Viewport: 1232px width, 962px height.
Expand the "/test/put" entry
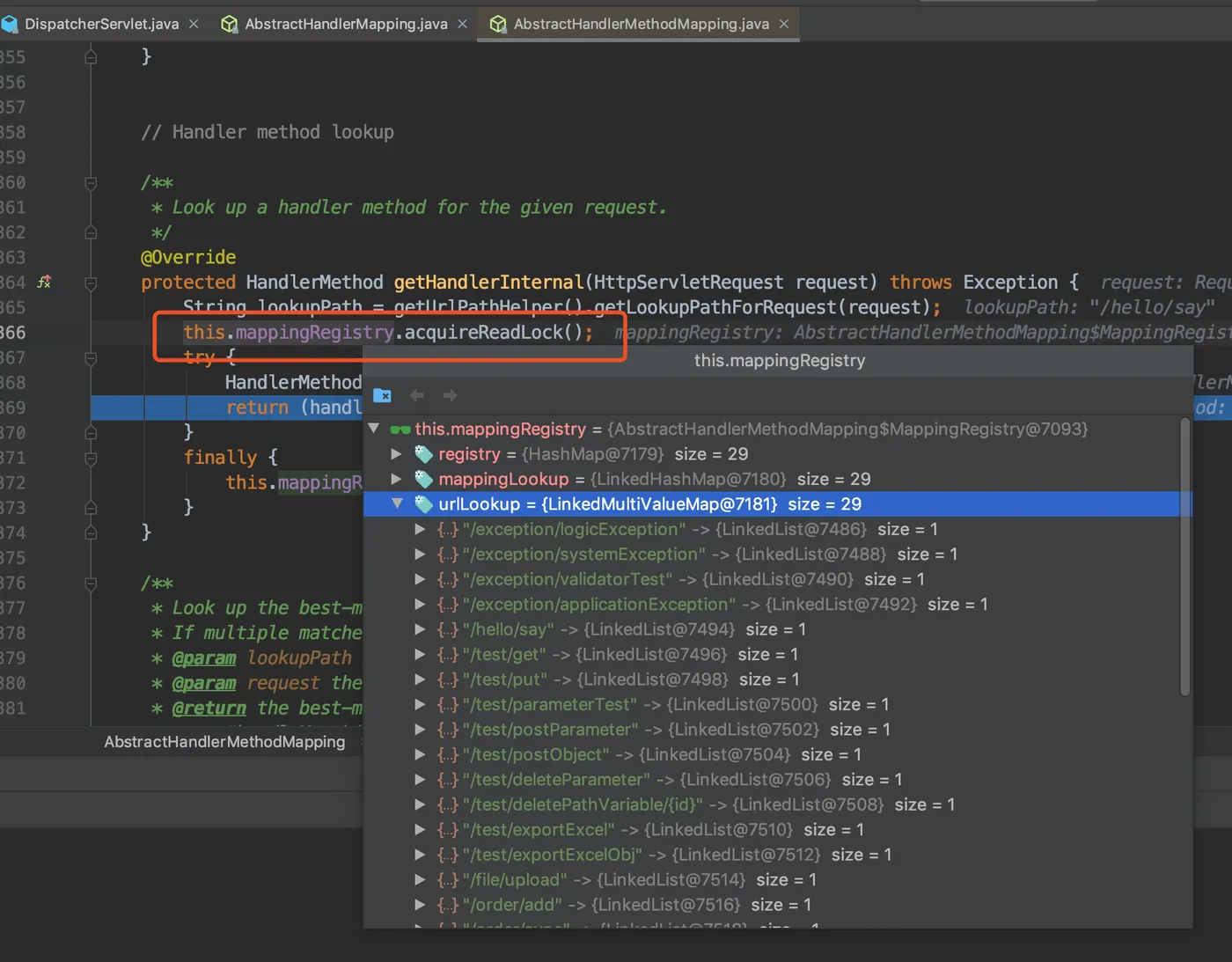click(421, 679)
